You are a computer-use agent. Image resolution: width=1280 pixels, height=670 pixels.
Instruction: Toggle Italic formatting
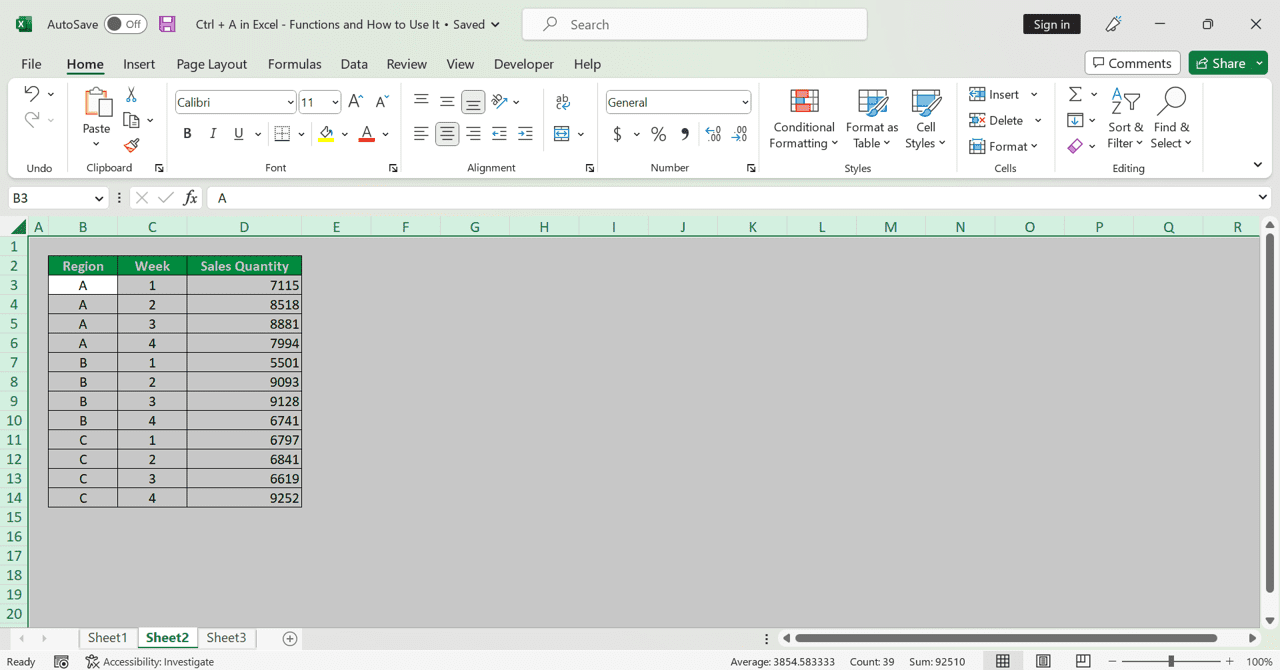(212, 133)
